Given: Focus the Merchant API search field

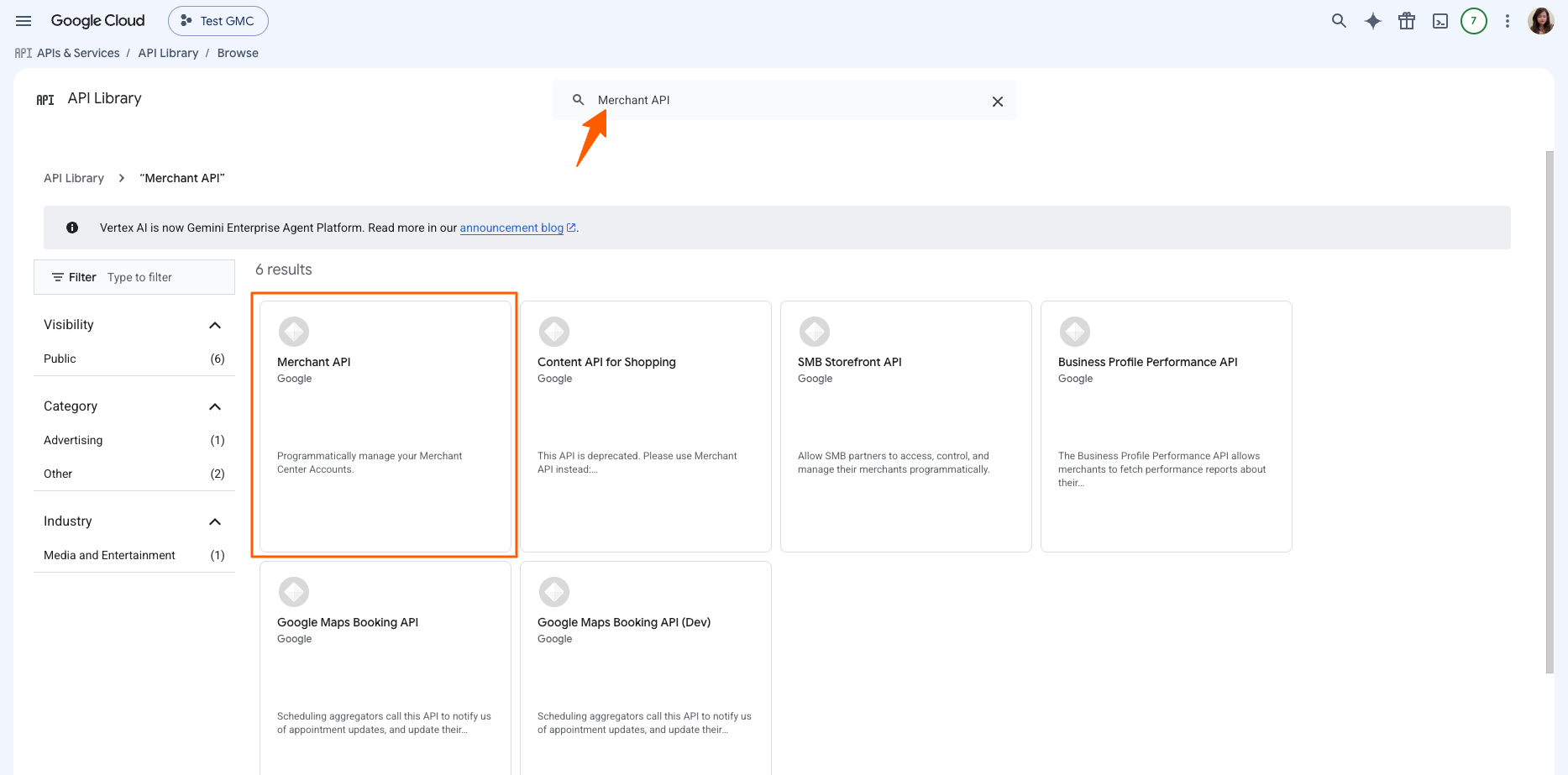Looking at the screenshot, I should tap(784, 100).
